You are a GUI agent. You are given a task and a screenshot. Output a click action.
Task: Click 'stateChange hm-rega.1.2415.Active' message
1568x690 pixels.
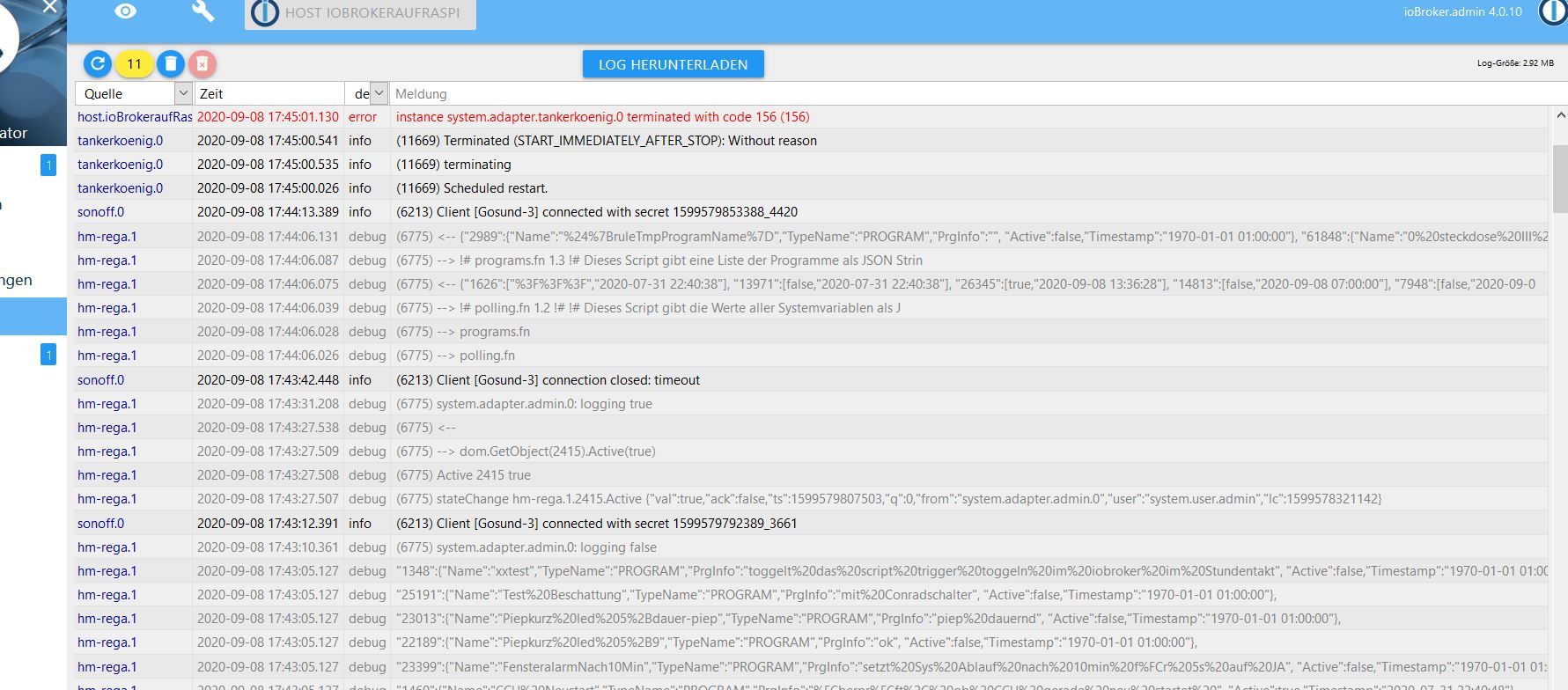point(889,498)
